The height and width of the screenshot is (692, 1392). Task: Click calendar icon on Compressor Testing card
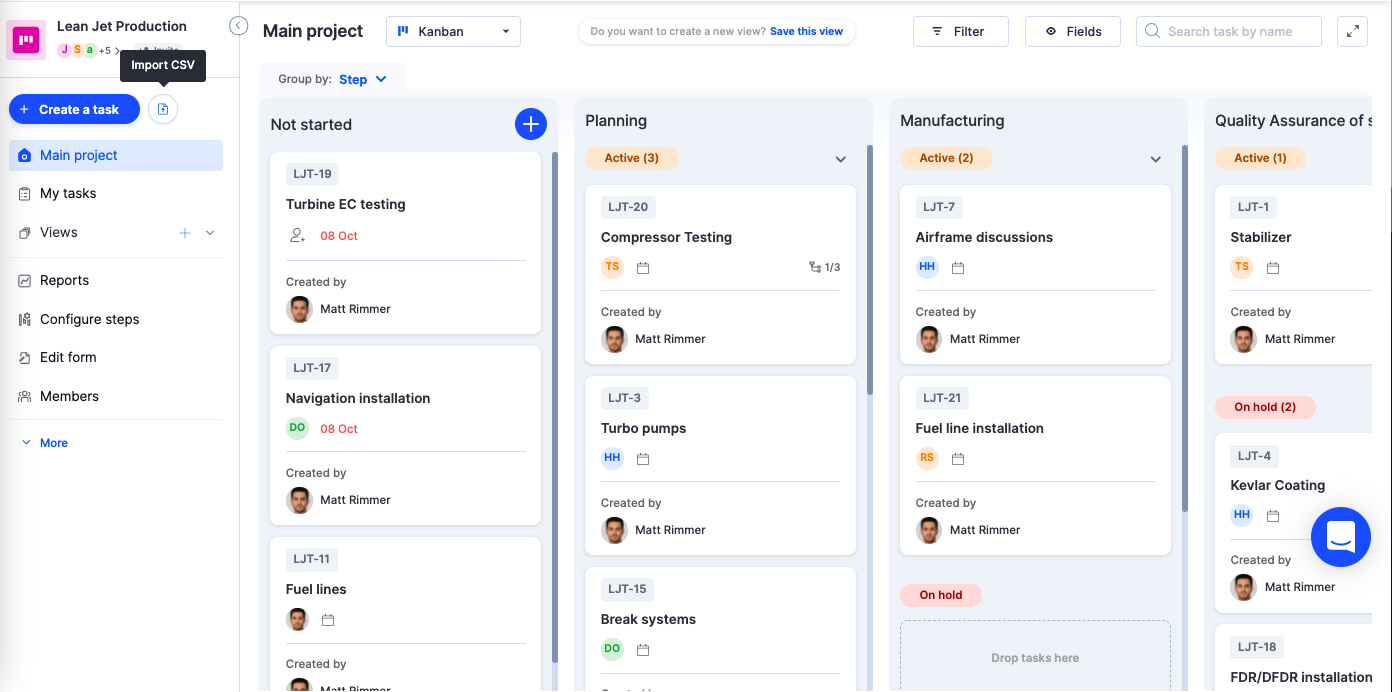point(643,268)
